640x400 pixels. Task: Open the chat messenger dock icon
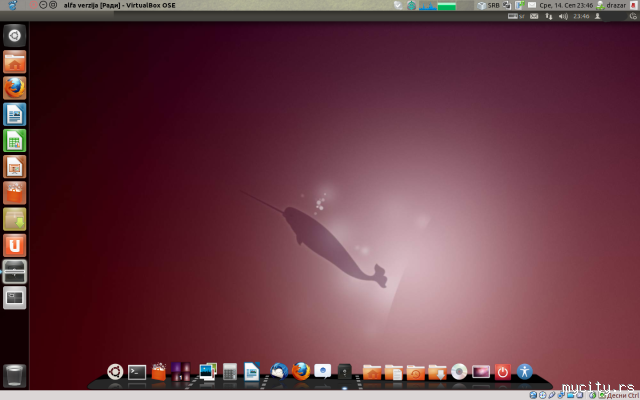point(322,372)
